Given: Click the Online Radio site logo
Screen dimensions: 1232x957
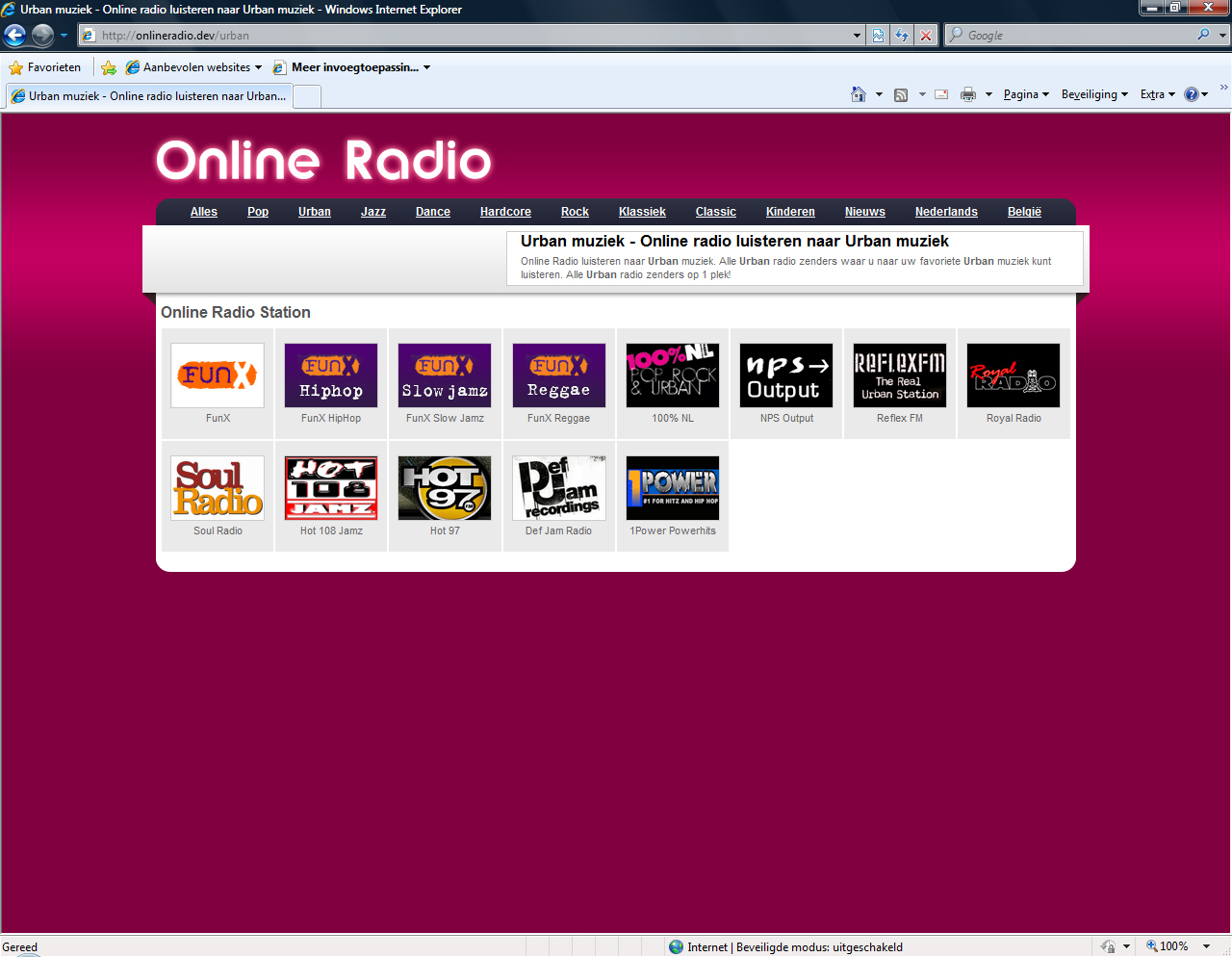Looking at the screenshot, I should tap(323, 160).
